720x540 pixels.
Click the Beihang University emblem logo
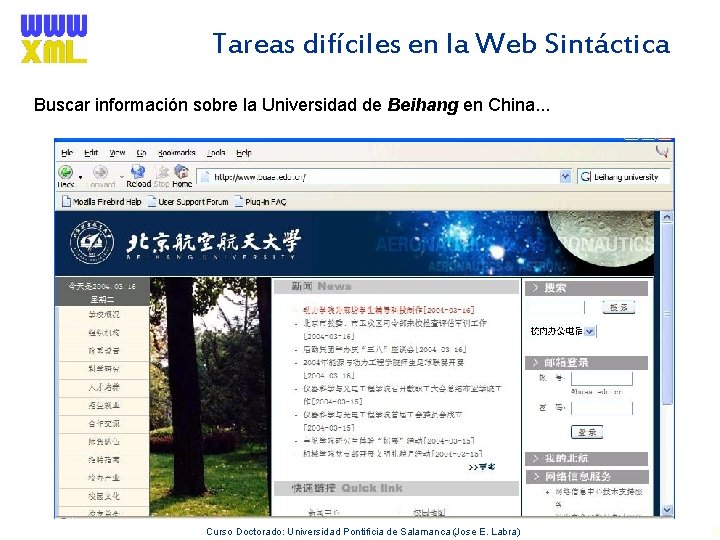(92, 242)
